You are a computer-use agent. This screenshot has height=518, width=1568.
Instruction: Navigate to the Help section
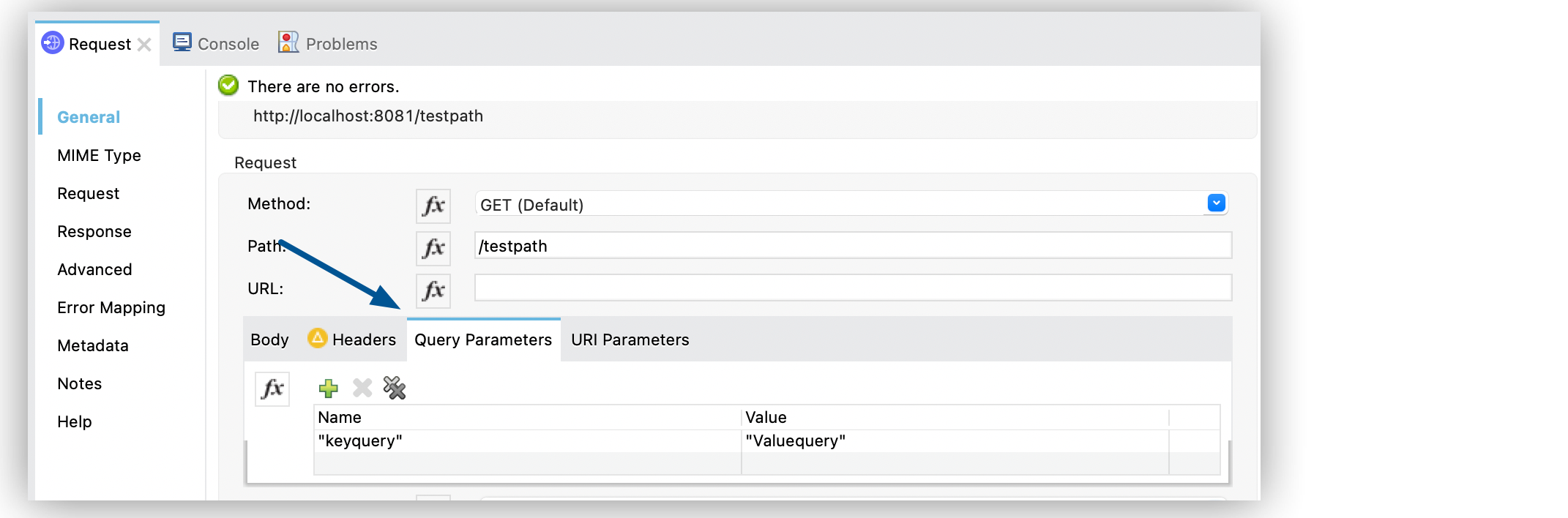click(74, 421)
